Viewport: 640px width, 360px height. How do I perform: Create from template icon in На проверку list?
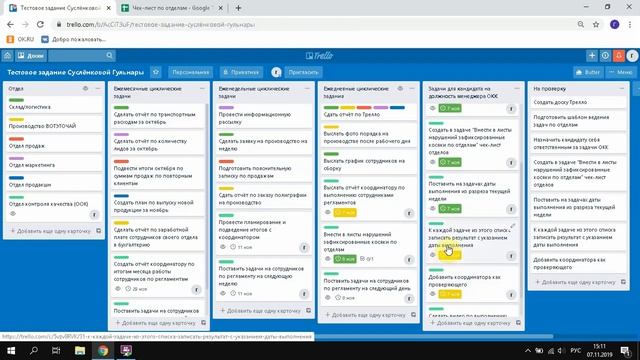point(623,282)
